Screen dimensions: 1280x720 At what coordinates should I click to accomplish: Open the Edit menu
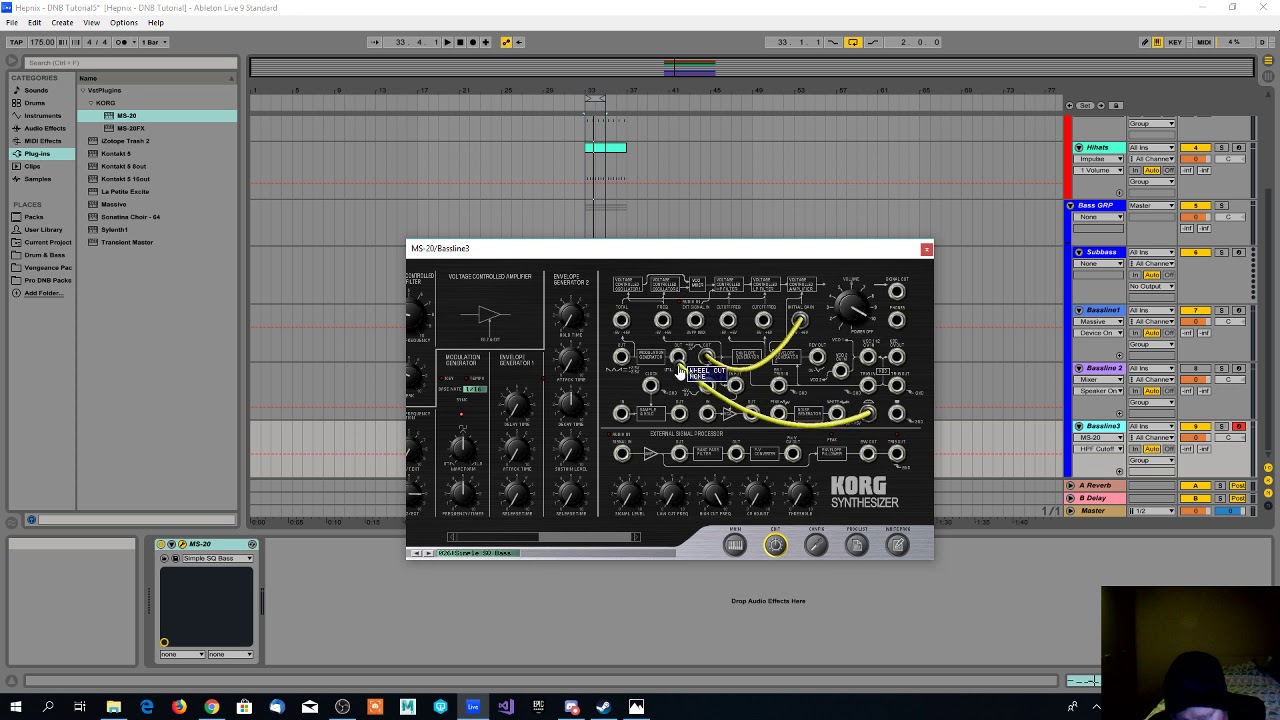click(x=35, y=22)
